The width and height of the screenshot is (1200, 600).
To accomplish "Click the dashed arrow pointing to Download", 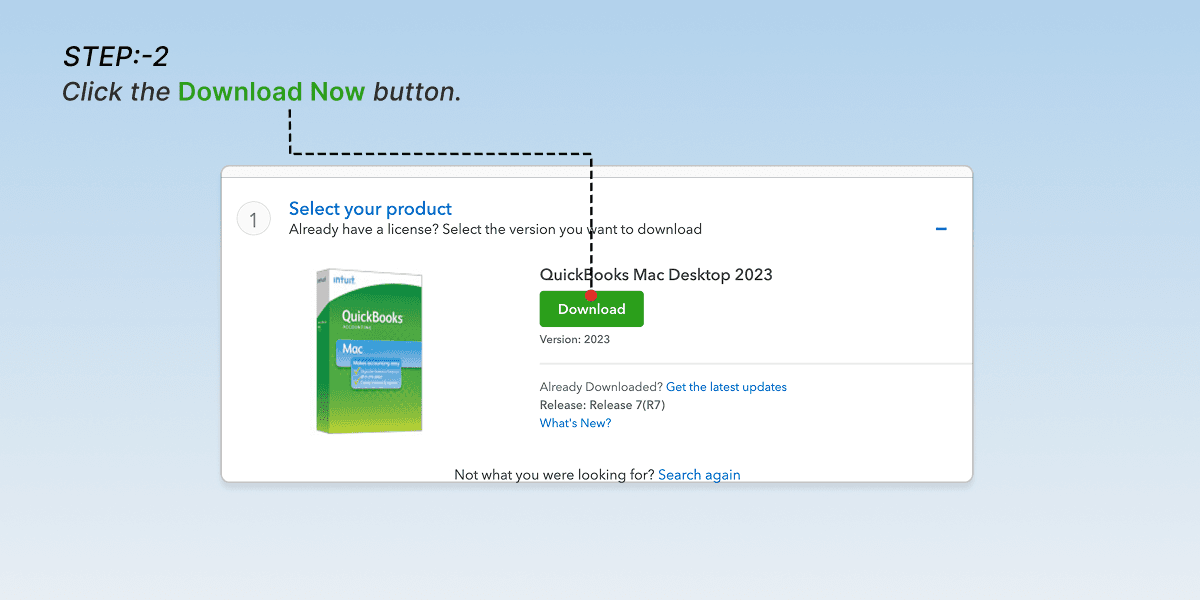I will [440, 152].
